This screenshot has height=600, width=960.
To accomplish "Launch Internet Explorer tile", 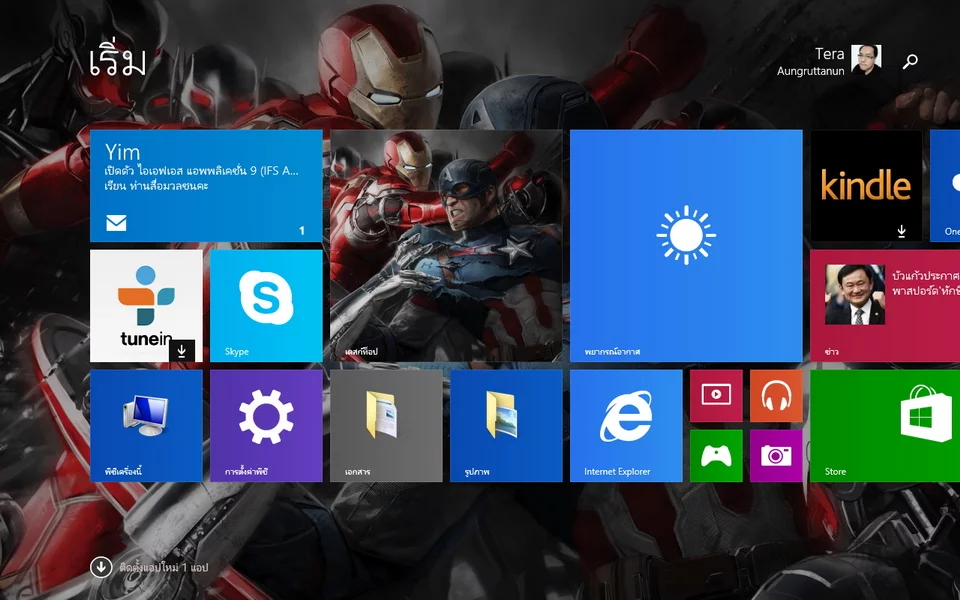I will coord(626,426).
